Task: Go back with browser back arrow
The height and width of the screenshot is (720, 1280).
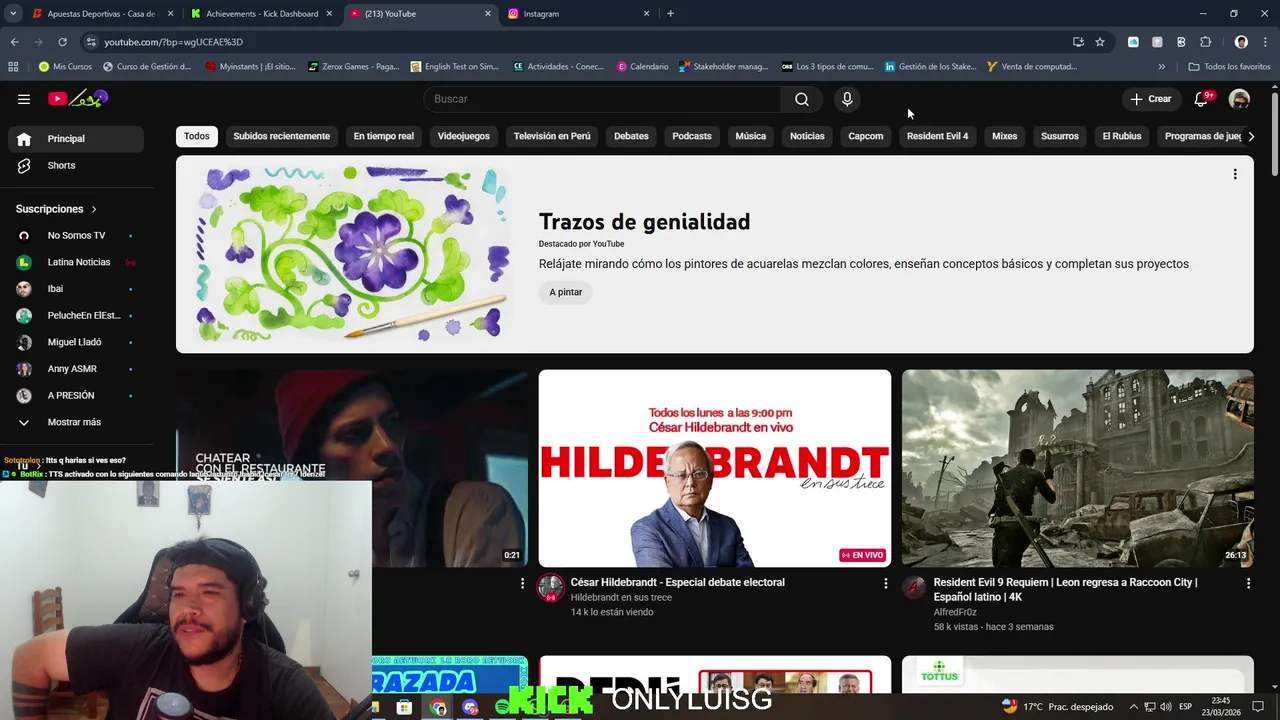Action: pyautogui.click(x=14, y=42)
